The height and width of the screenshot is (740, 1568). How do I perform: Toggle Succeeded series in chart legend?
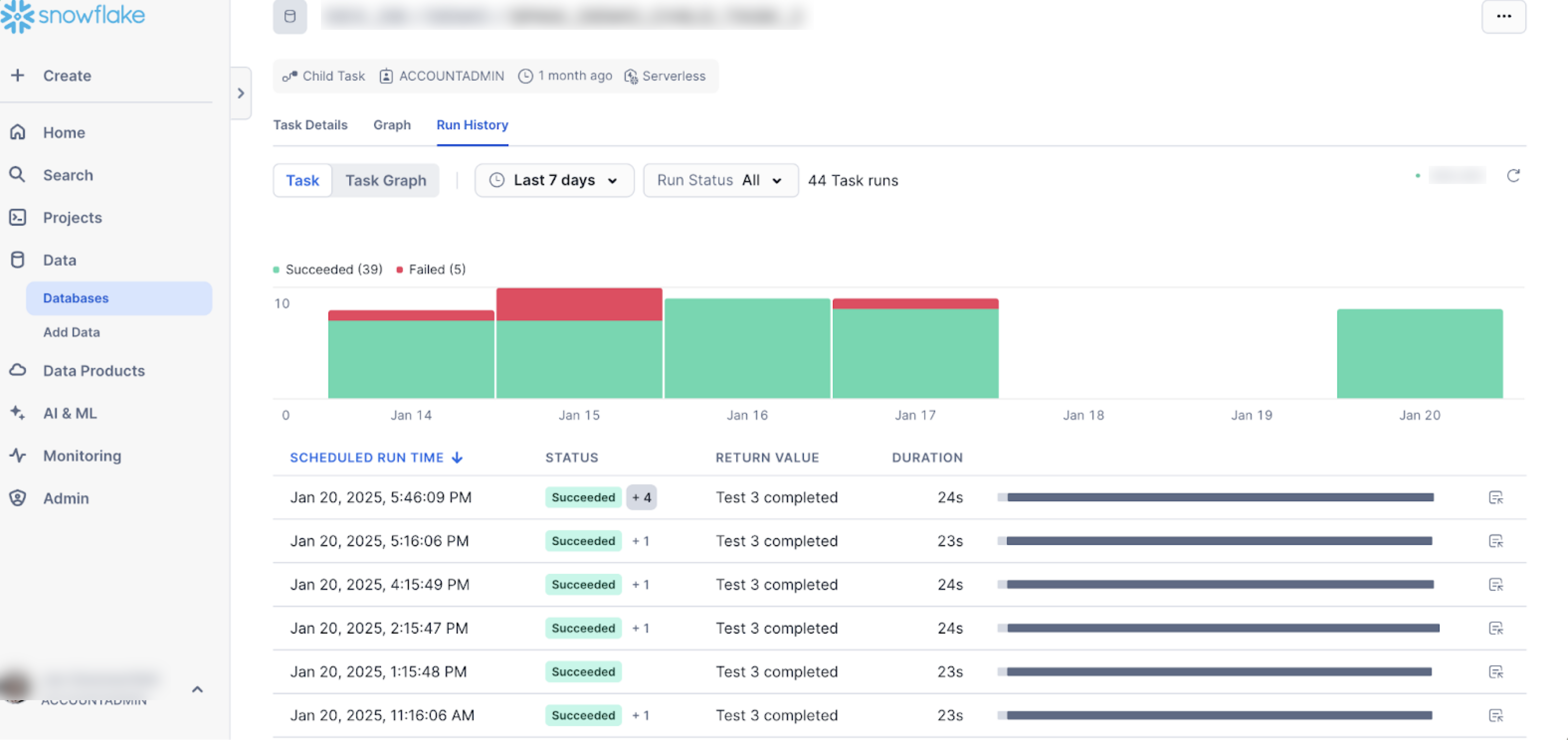click(x=329, y=270)
